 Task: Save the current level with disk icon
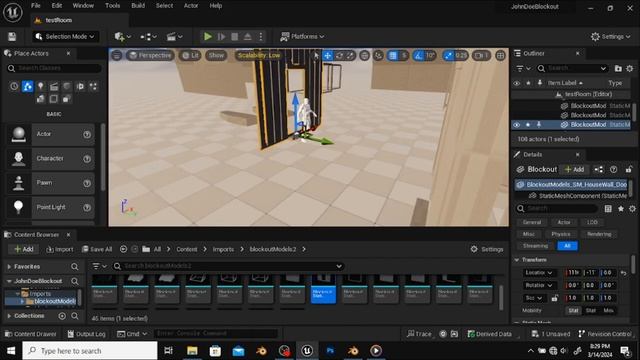coord(12,37)
